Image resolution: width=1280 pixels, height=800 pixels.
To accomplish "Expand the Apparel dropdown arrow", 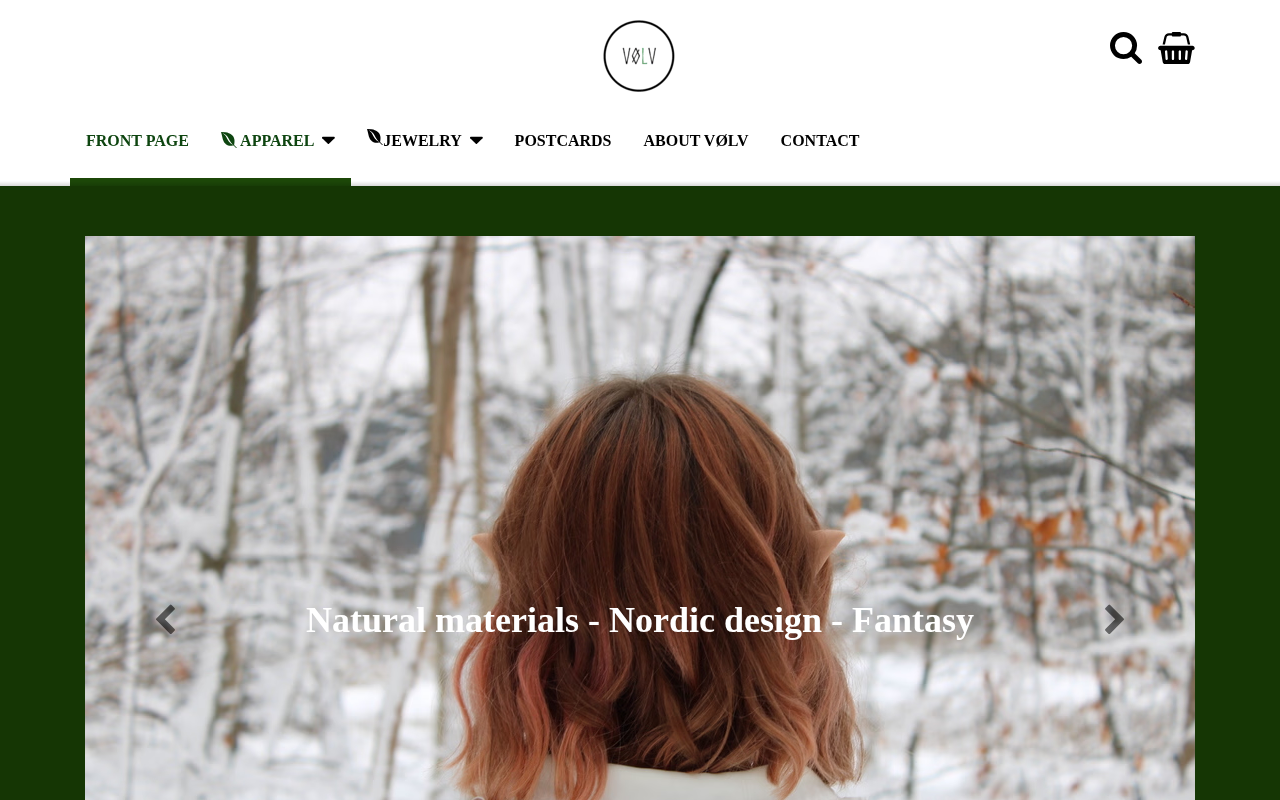I will pos(328,140).
